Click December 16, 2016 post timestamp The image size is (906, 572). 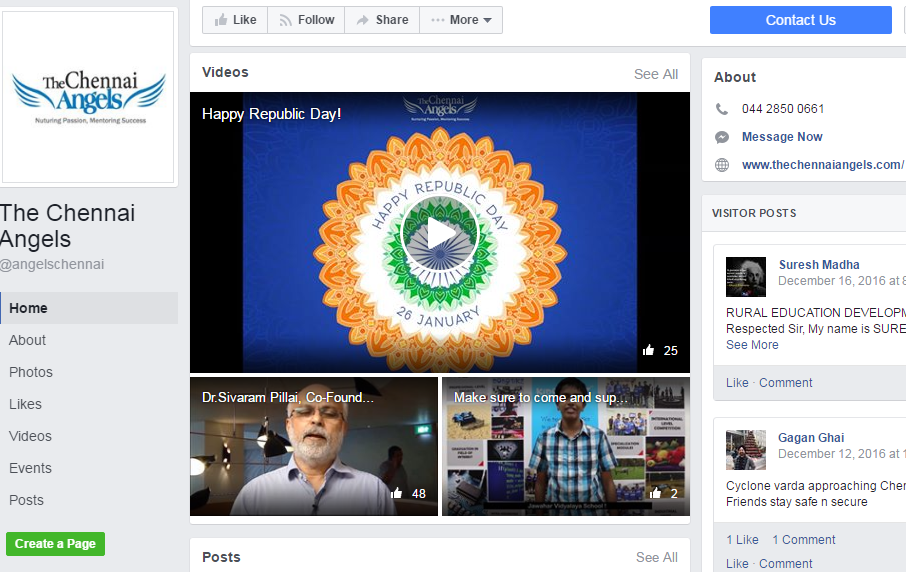841,281
